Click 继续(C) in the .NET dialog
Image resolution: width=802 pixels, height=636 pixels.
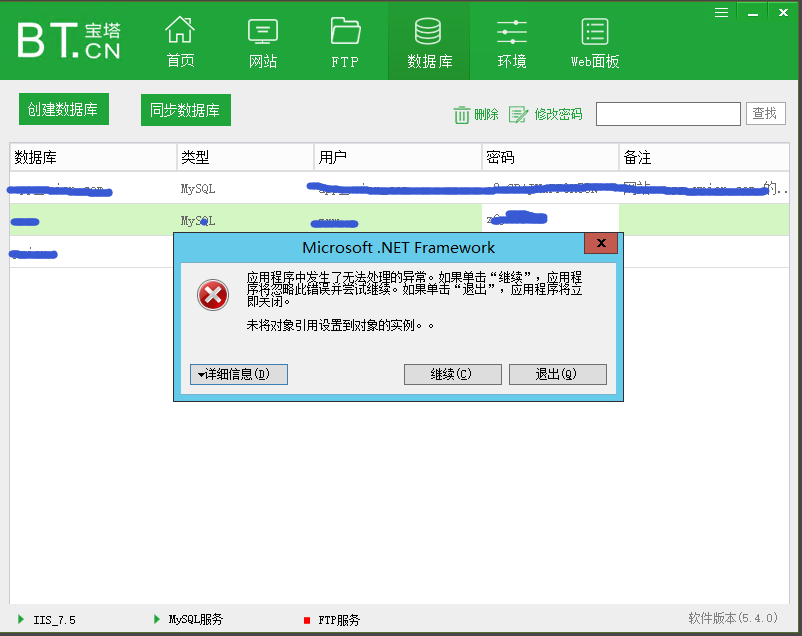click(x=452, y=374)
